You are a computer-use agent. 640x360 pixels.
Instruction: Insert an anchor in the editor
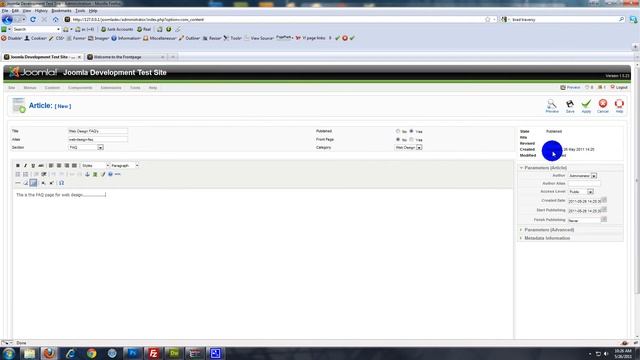coord(87,174)
